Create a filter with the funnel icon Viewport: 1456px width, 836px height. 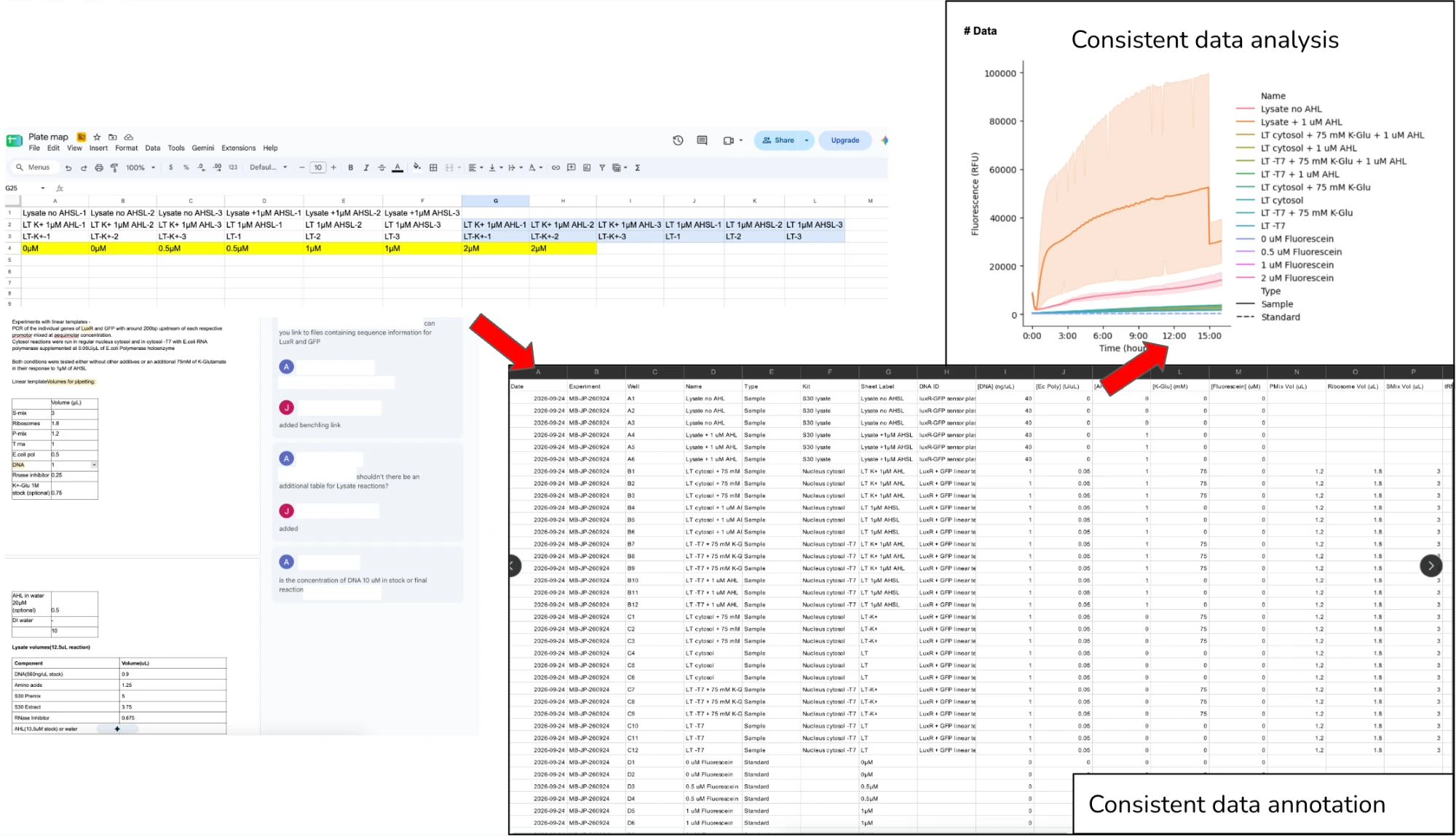tap(602, 167)
